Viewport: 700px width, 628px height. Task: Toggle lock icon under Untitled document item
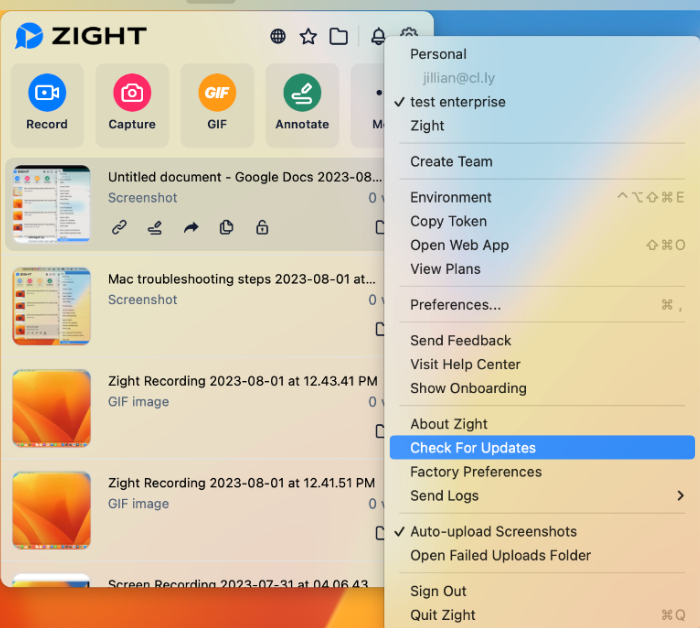coord(262,227)
